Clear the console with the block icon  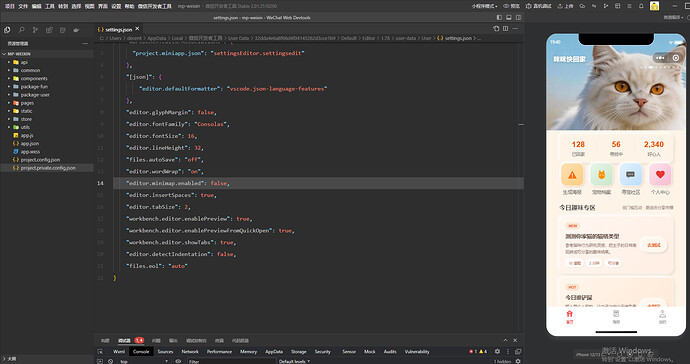(x=110, y=361)
